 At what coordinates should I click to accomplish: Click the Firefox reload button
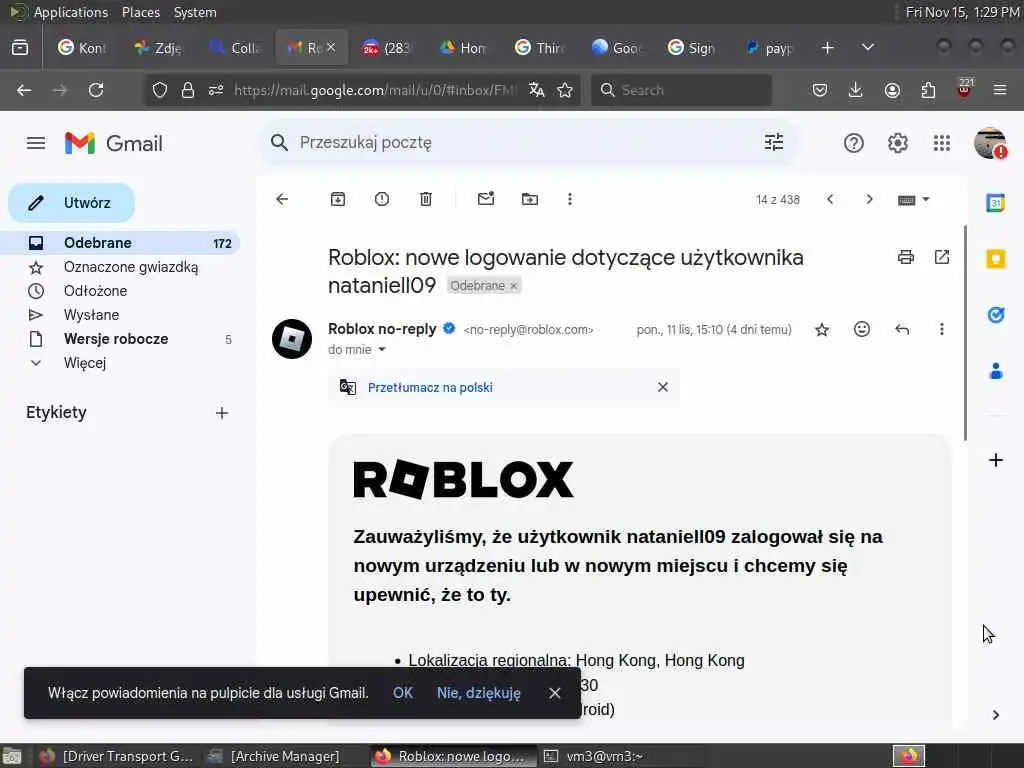click(96, 90)
